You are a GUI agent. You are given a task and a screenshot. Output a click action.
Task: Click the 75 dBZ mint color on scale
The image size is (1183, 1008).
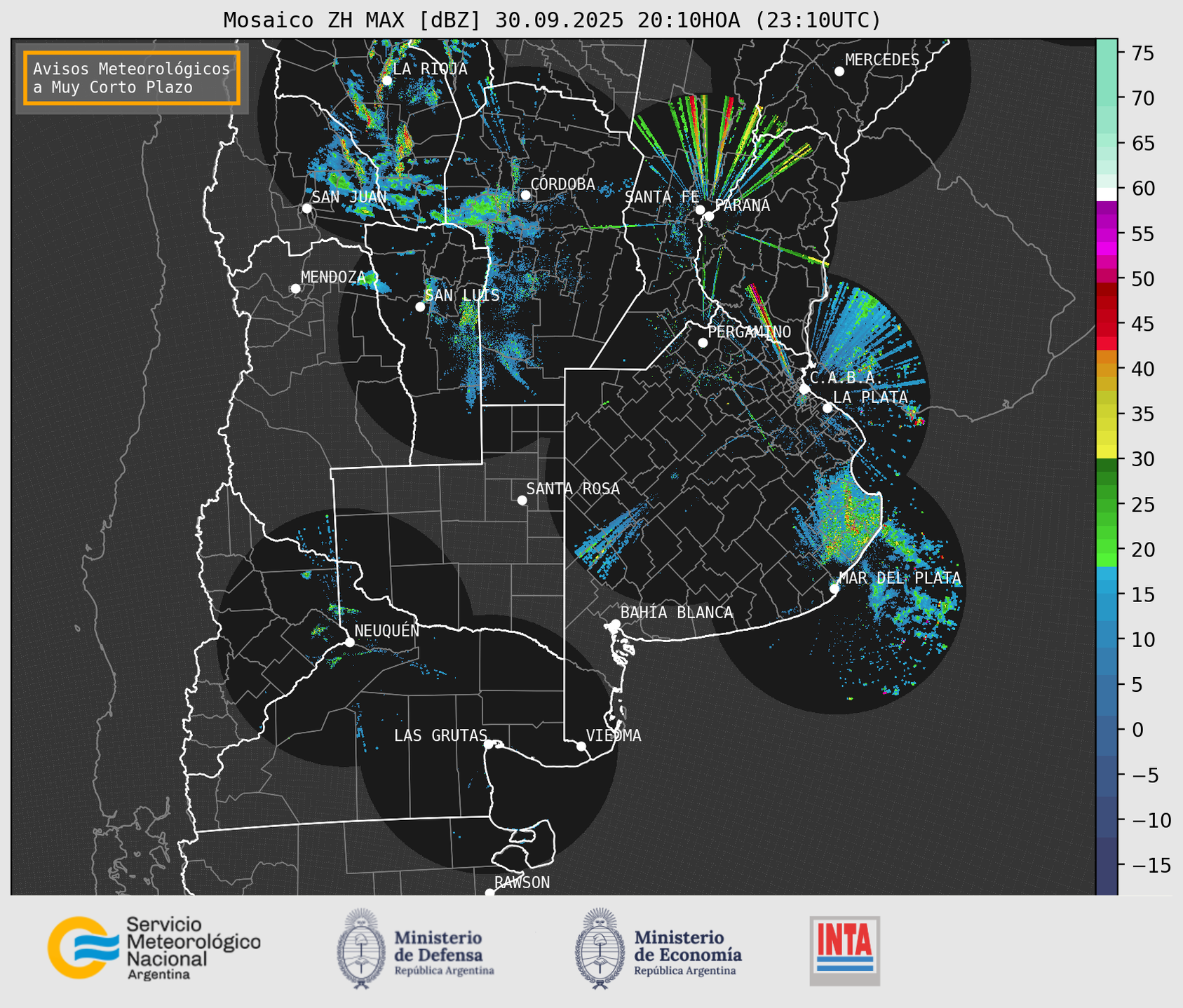coord(1107,53)
